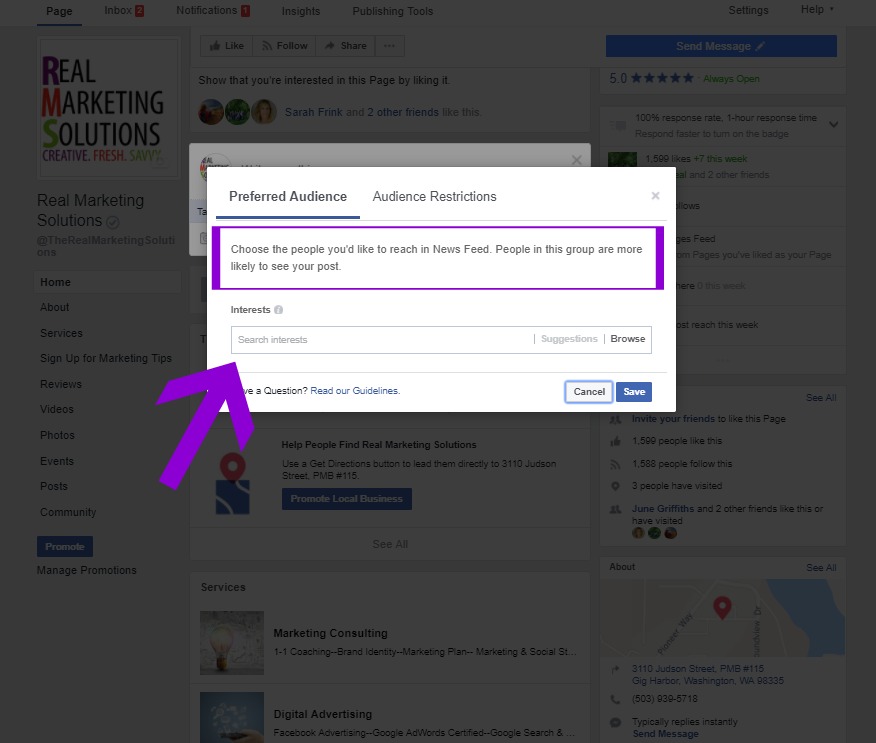Click the Save button
Image resolution: width=876 pixels, height=743 pixels.
[x=634, y=392]
